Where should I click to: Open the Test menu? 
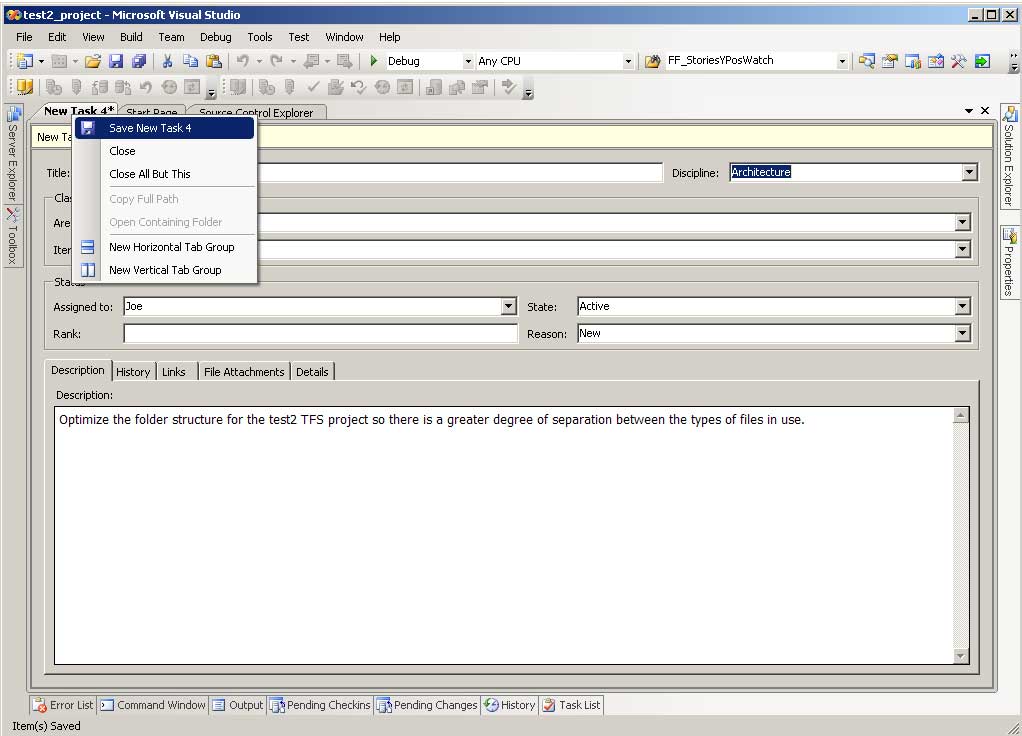299,37
